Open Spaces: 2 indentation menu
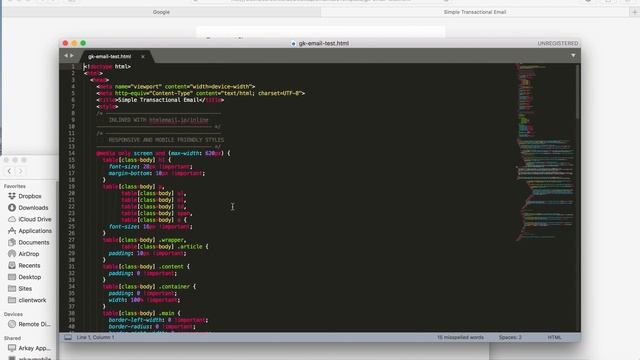Screen dimensions: 640x360 pyautogui.click(x=510, y=338)
